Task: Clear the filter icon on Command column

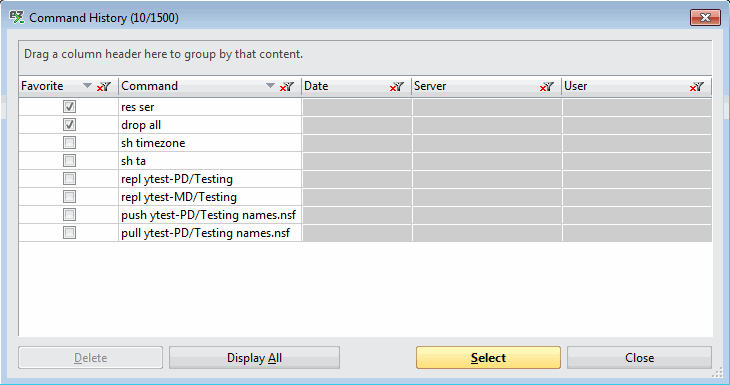Action: (x=287, y=86)
